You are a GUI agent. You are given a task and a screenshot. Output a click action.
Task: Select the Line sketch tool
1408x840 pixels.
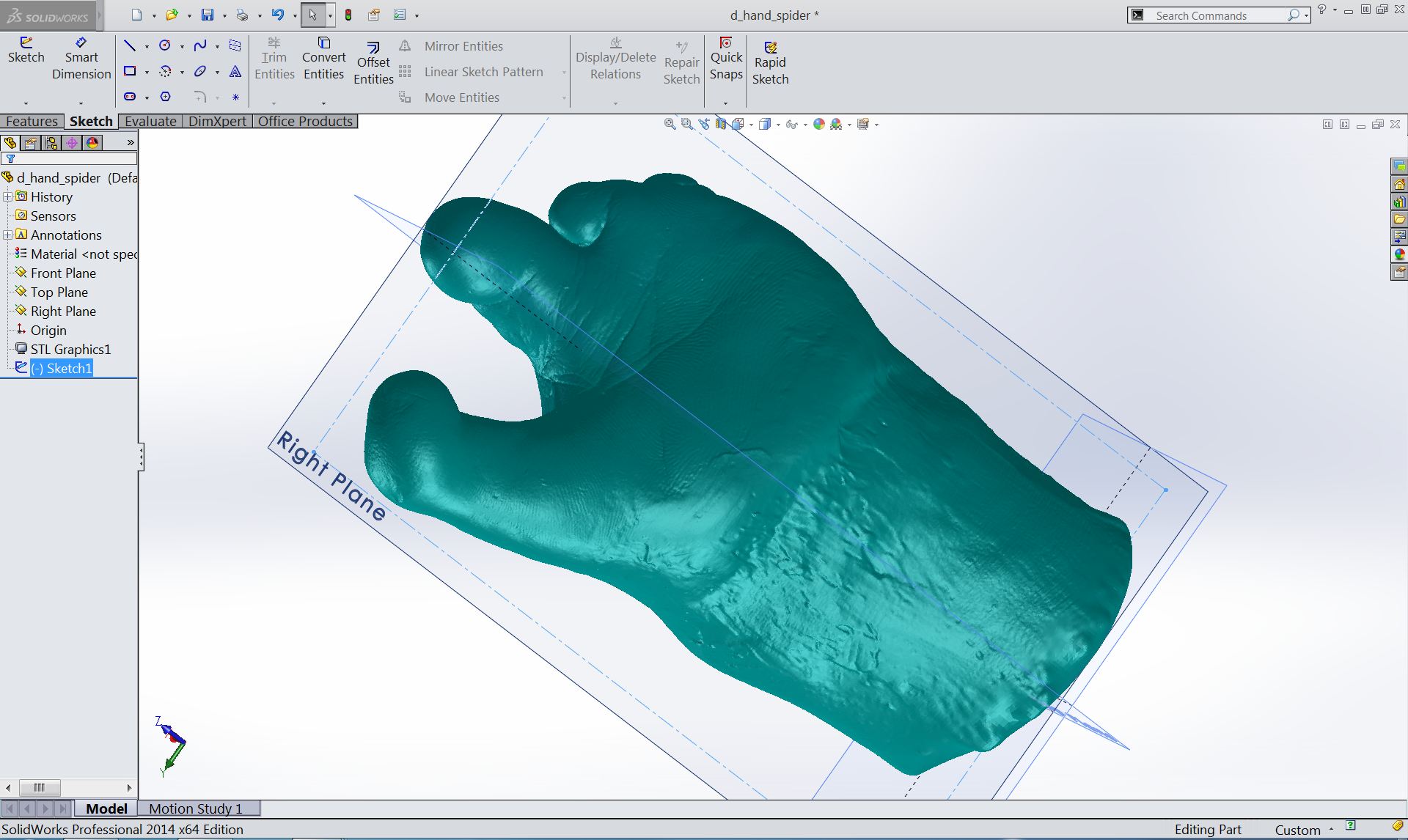(x=130, y=45)
